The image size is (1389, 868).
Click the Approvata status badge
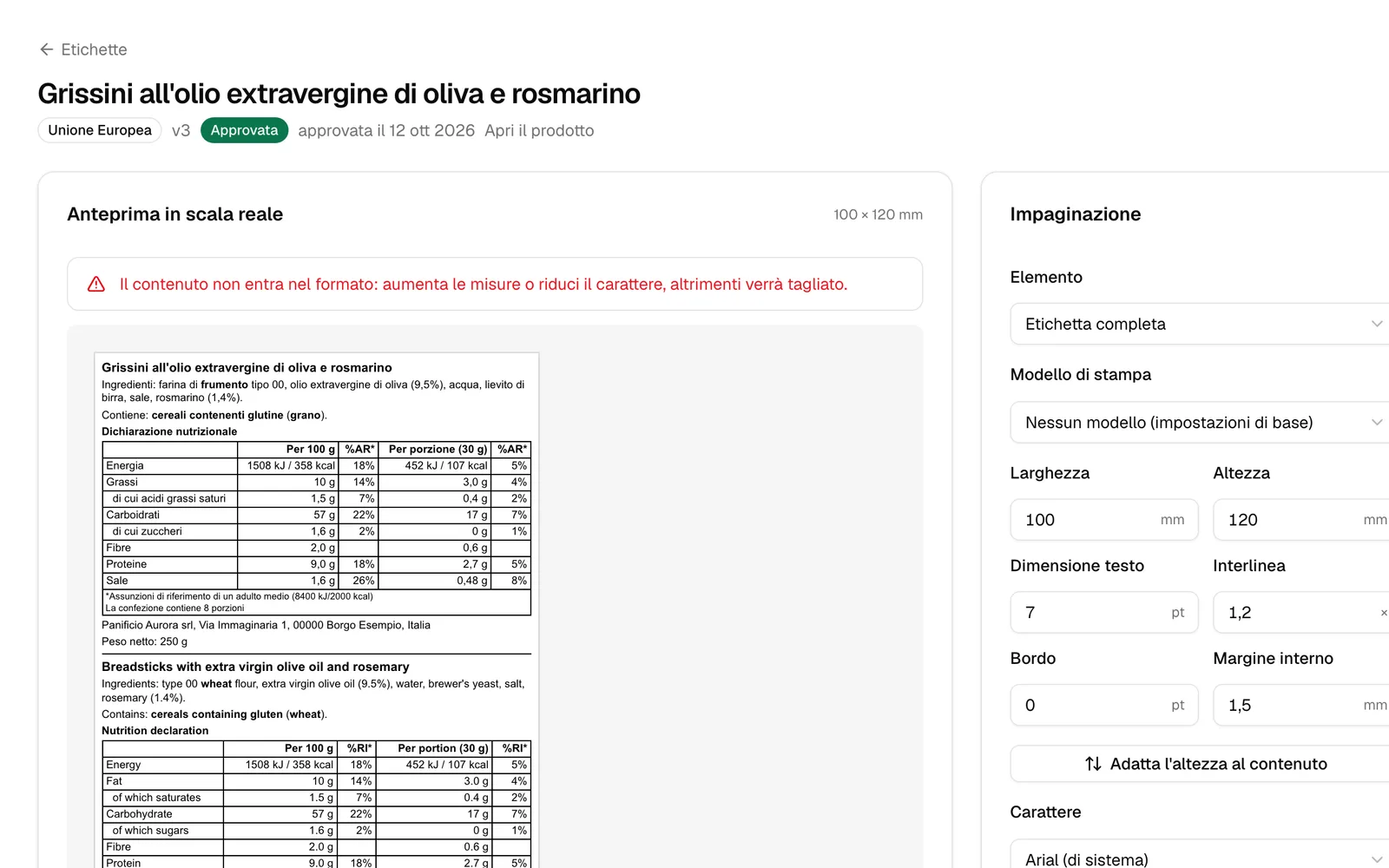pos(244,130)
